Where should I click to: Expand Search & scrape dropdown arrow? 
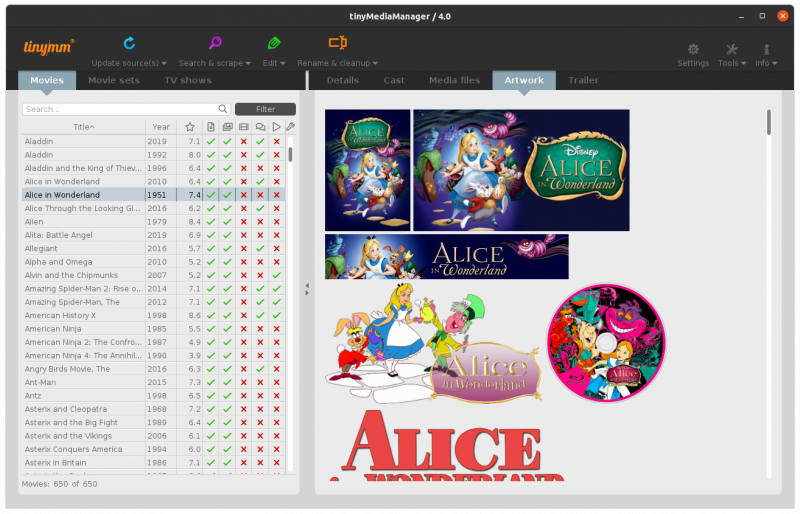[248, 63]
